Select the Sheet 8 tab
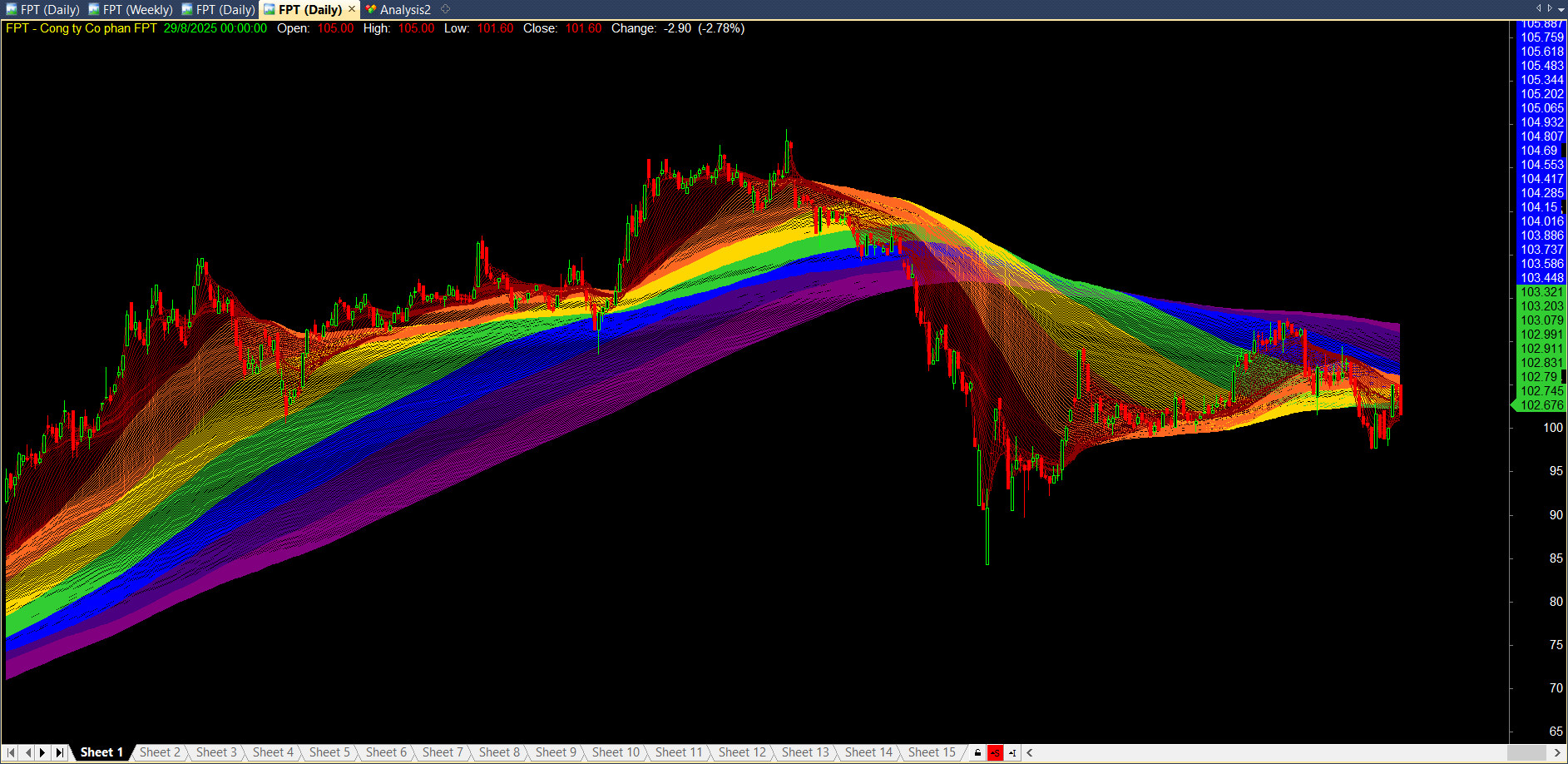Viewport: 1568px width, 764px height. click(499, 752)
